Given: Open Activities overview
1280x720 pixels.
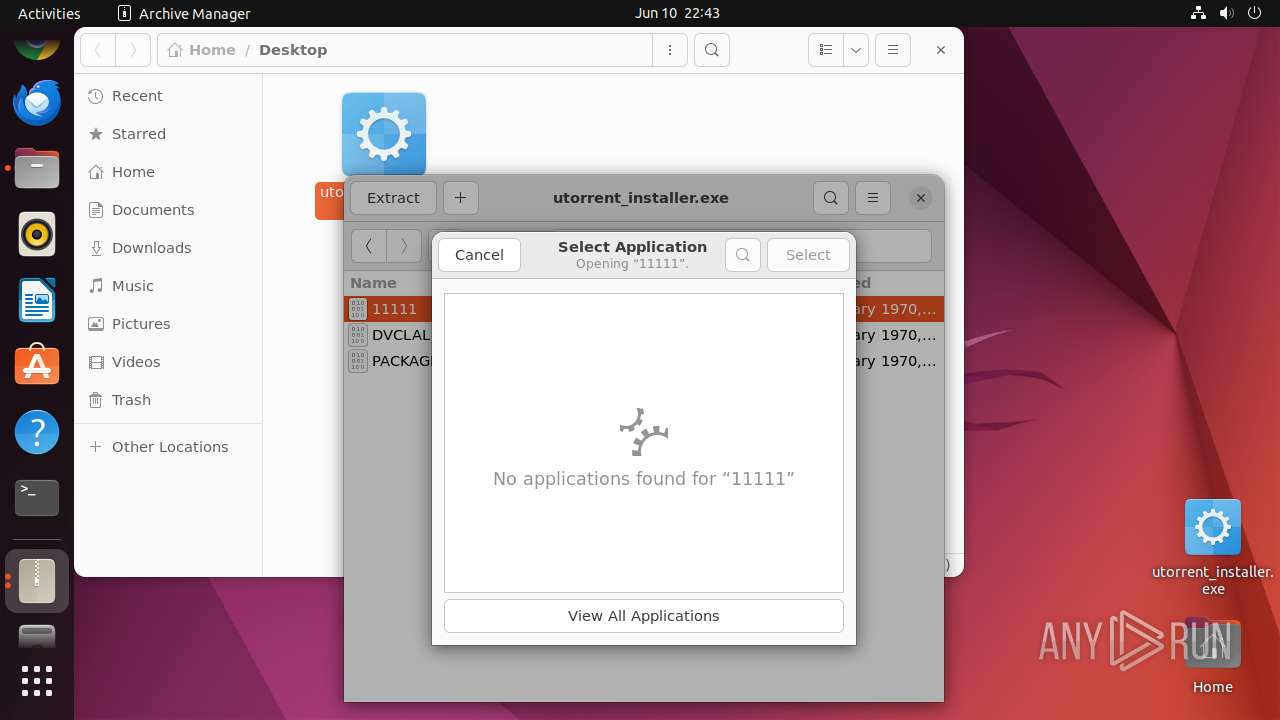Looking at the screenshot, I should pos(49,13).
